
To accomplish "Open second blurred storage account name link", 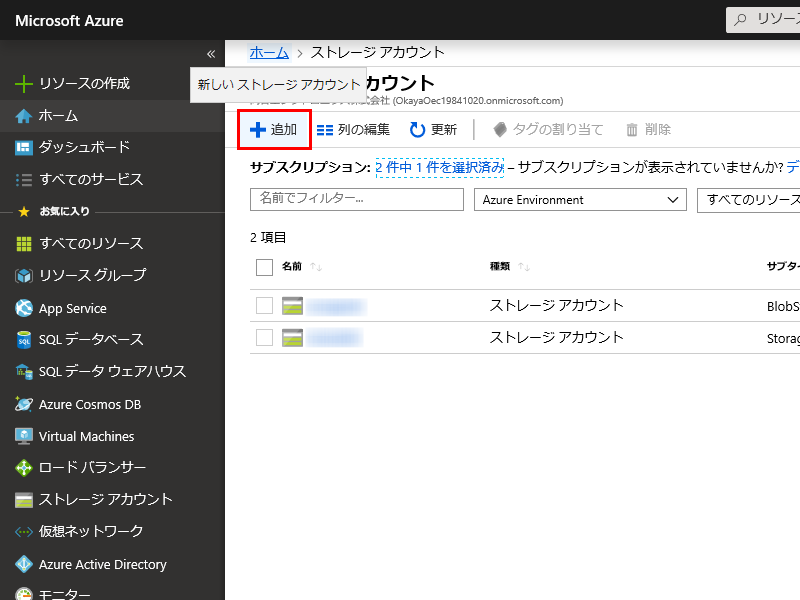I will point(335,338).
